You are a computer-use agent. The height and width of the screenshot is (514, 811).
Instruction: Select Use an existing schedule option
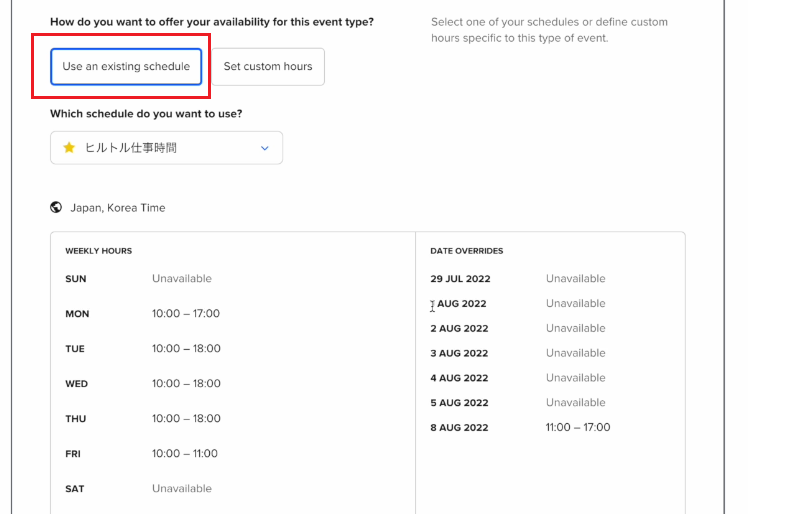coord(126,67)
